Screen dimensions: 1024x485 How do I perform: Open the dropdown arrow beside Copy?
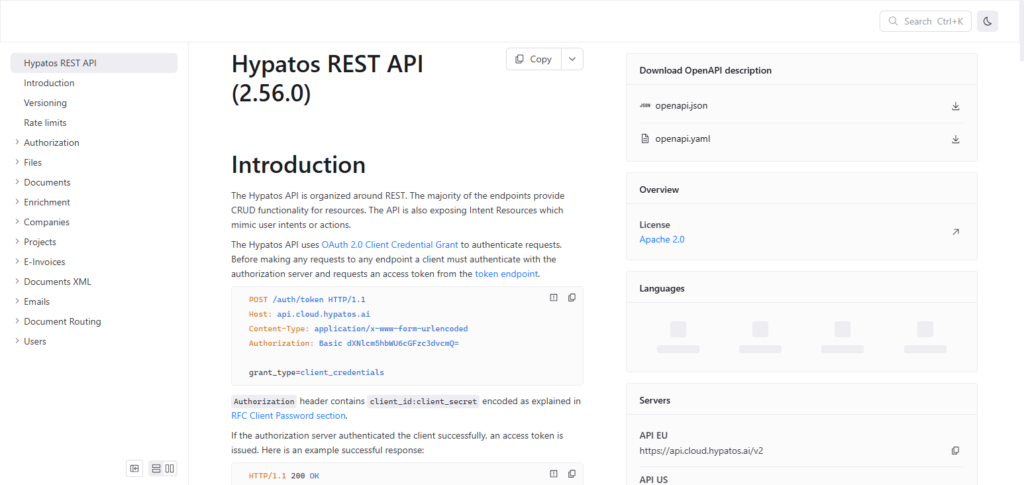[572, 59]
